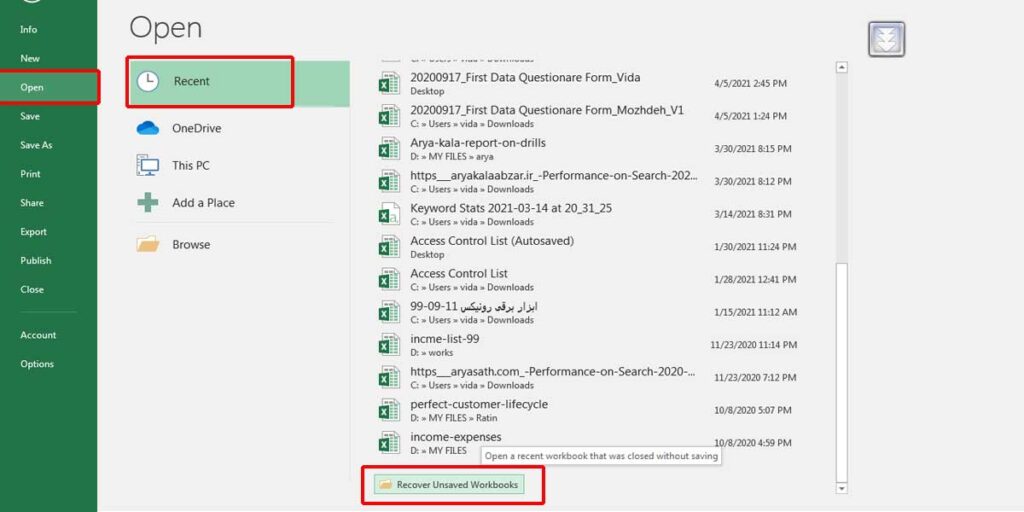Click the date 4/5/2021 2:45 PM
The height and width of the screenshot is (512, 1024).
click(750, 84)
